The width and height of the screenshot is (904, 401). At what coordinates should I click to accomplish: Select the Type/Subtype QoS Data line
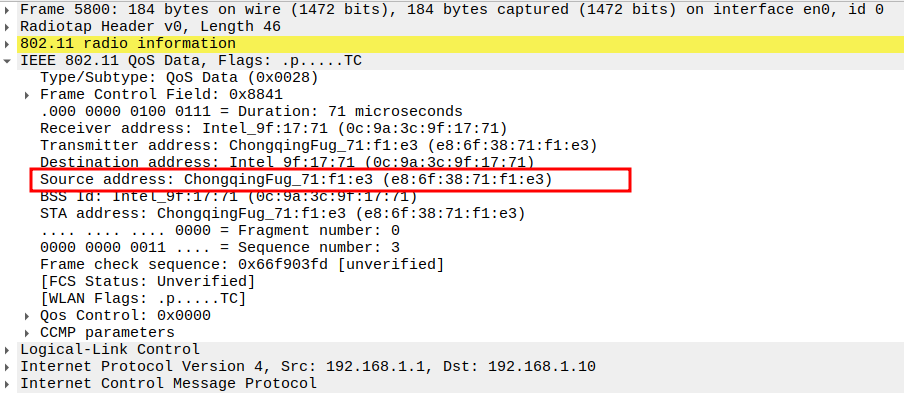(x=180, y=77)
